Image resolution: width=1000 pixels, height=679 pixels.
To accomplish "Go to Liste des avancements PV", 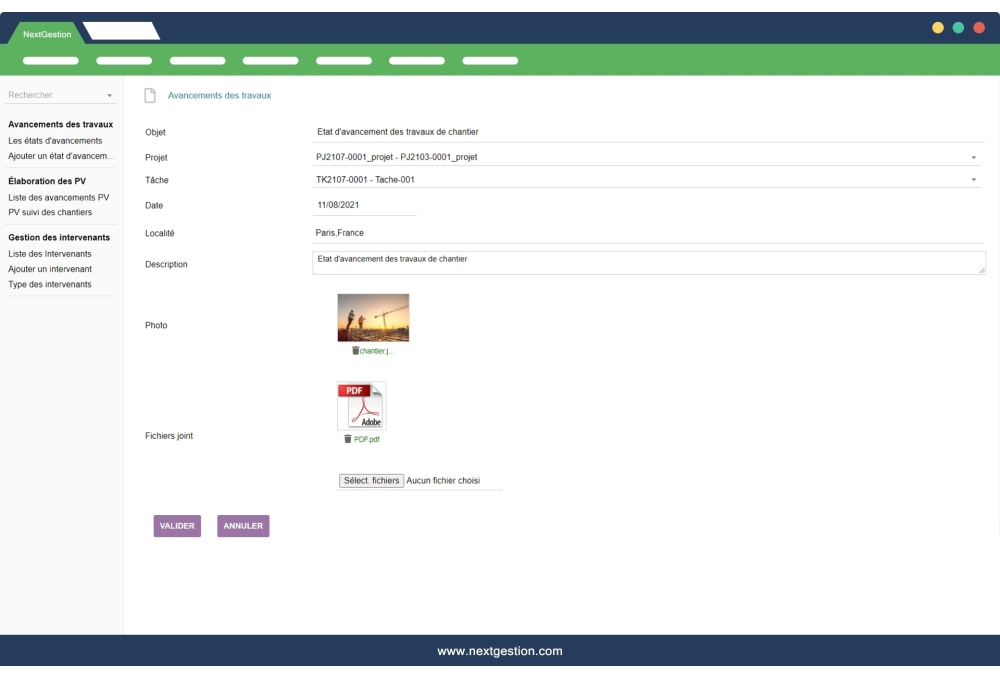I will pos(58,197).
